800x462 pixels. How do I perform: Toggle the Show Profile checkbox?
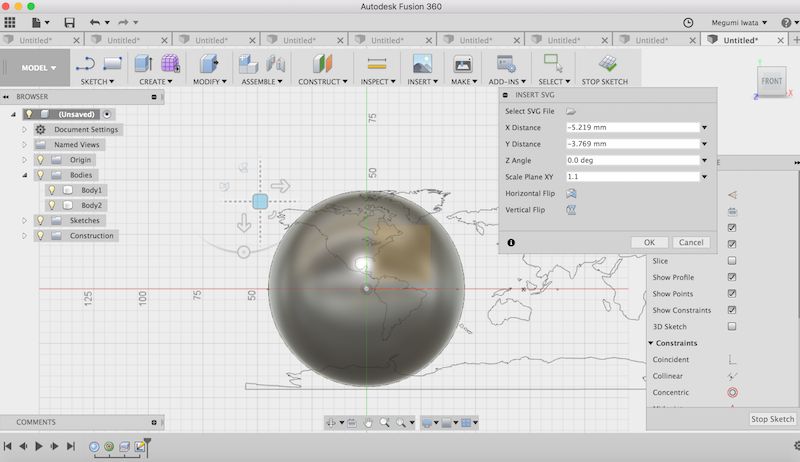[x=732, y=277]
